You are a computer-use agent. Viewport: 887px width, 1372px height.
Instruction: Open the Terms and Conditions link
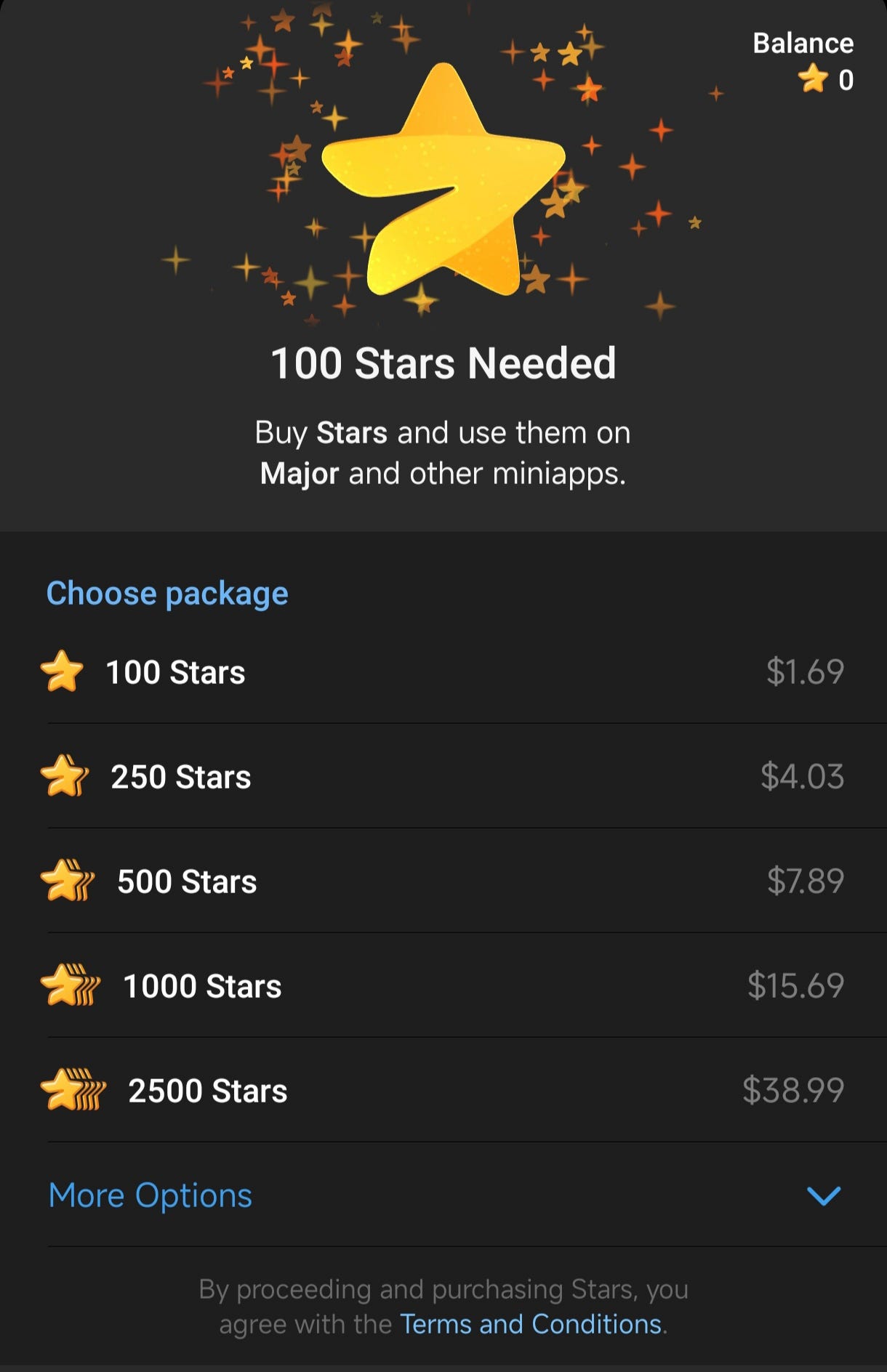click(x=531, y=1324)
